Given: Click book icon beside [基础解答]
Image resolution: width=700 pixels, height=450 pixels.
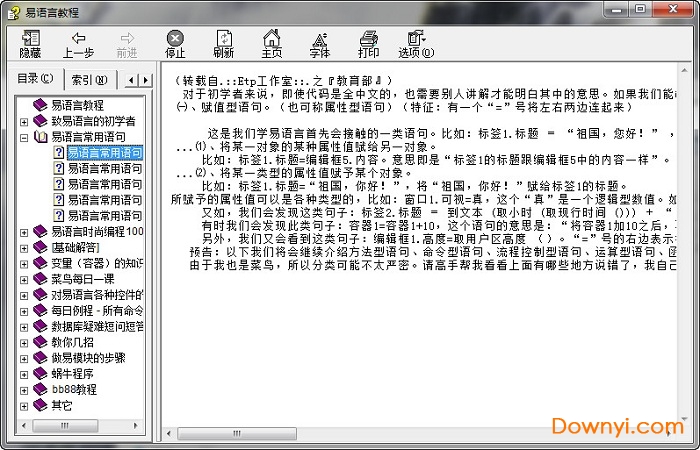Looking at the screenshot, I should tap(40, 247).
